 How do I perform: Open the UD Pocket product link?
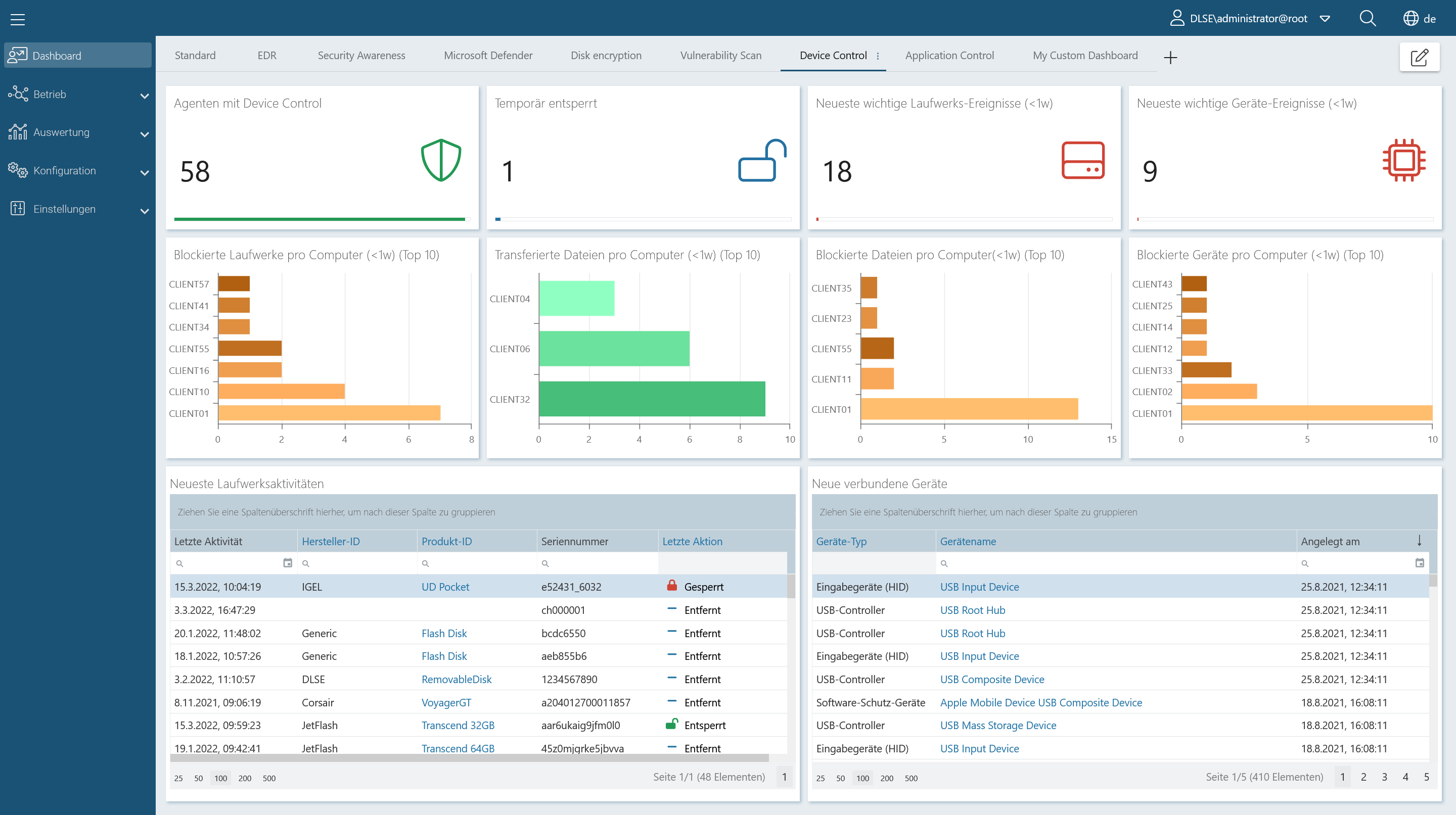(445, 587)
